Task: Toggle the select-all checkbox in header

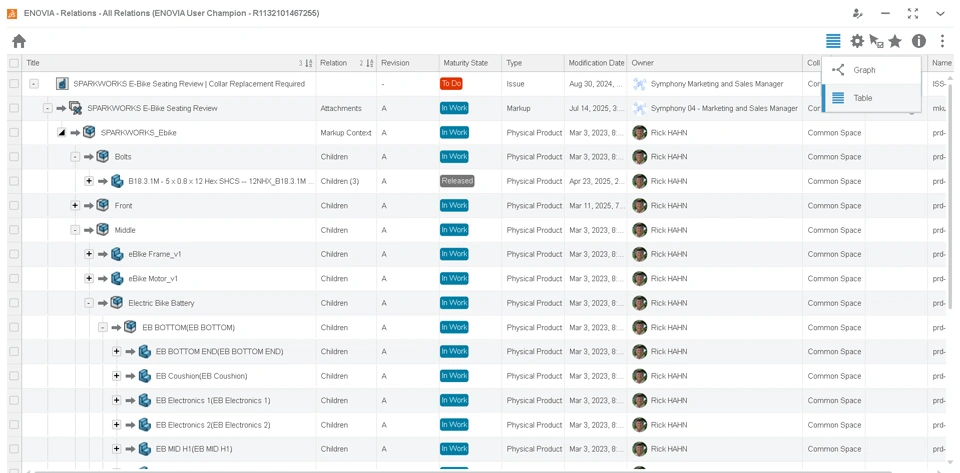Action: click(14, 63)
